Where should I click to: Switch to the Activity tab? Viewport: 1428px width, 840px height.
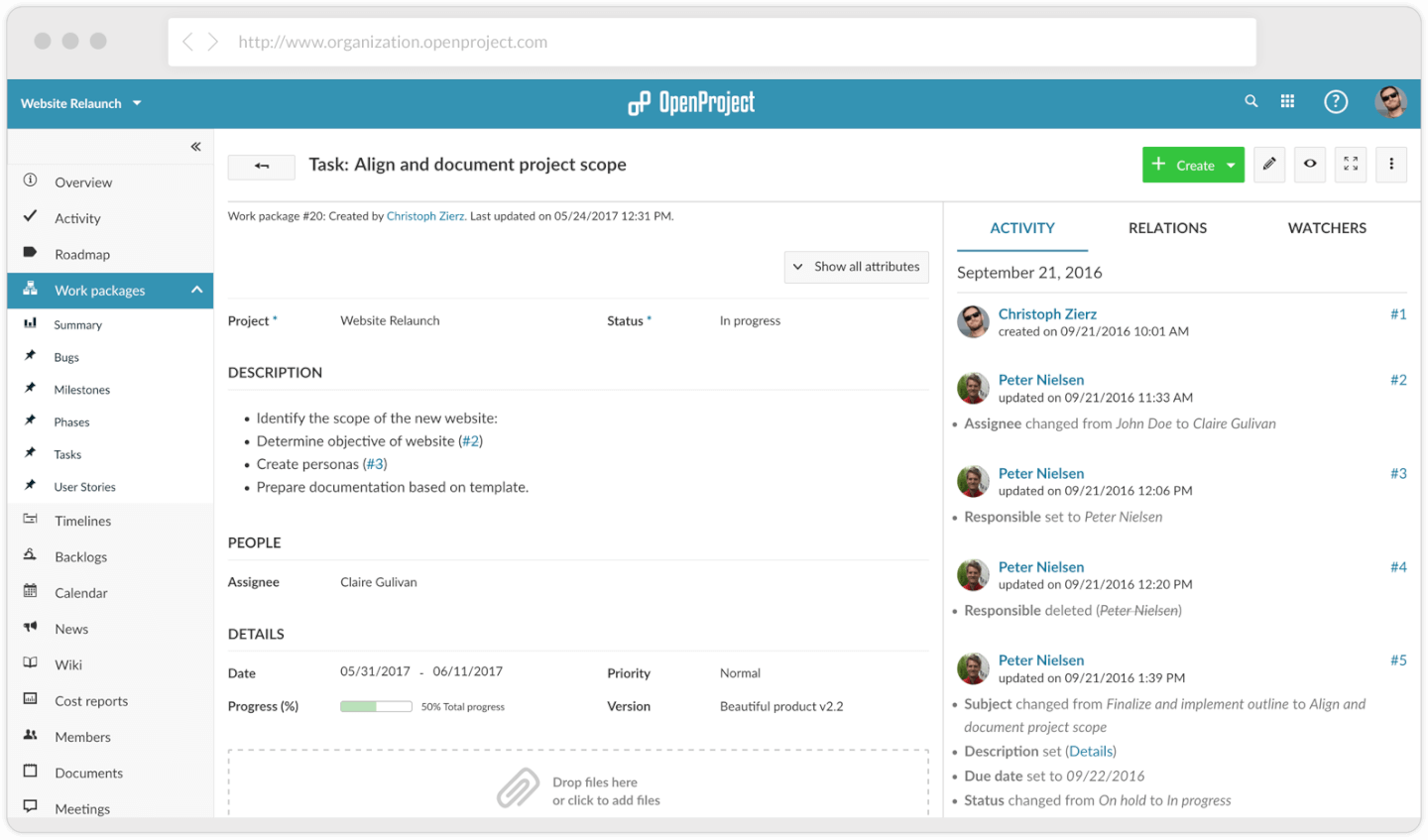1022,228
